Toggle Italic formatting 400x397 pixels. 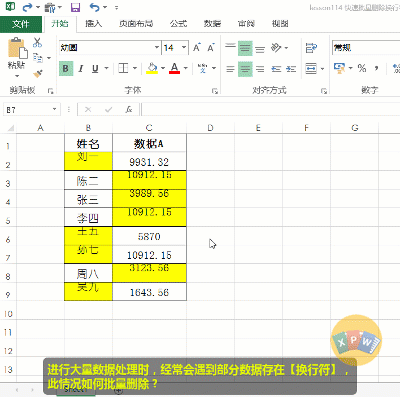point(81,69)
